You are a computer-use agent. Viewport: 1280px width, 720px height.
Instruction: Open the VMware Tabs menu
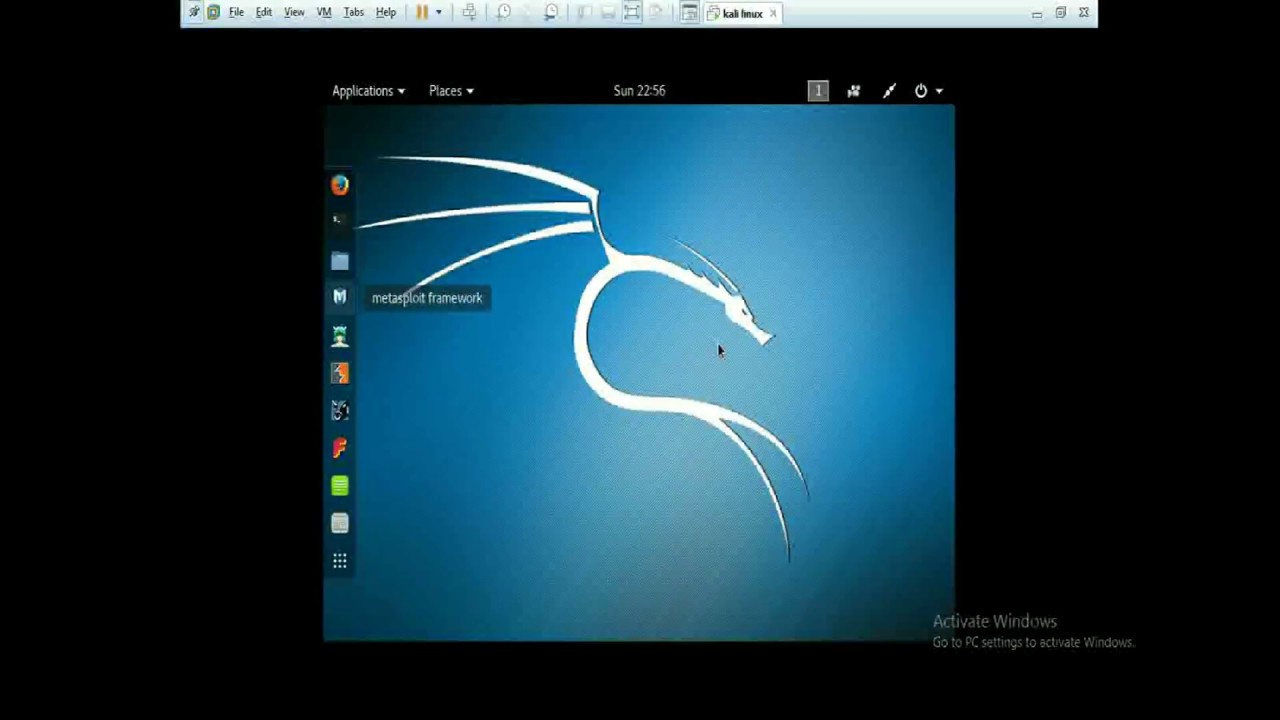[354, 13]
